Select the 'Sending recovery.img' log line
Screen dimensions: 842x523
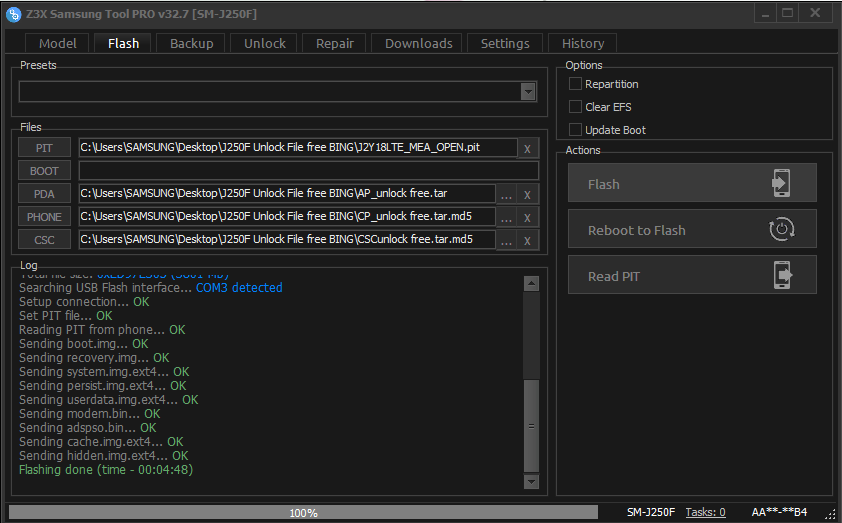coord(94,358)
